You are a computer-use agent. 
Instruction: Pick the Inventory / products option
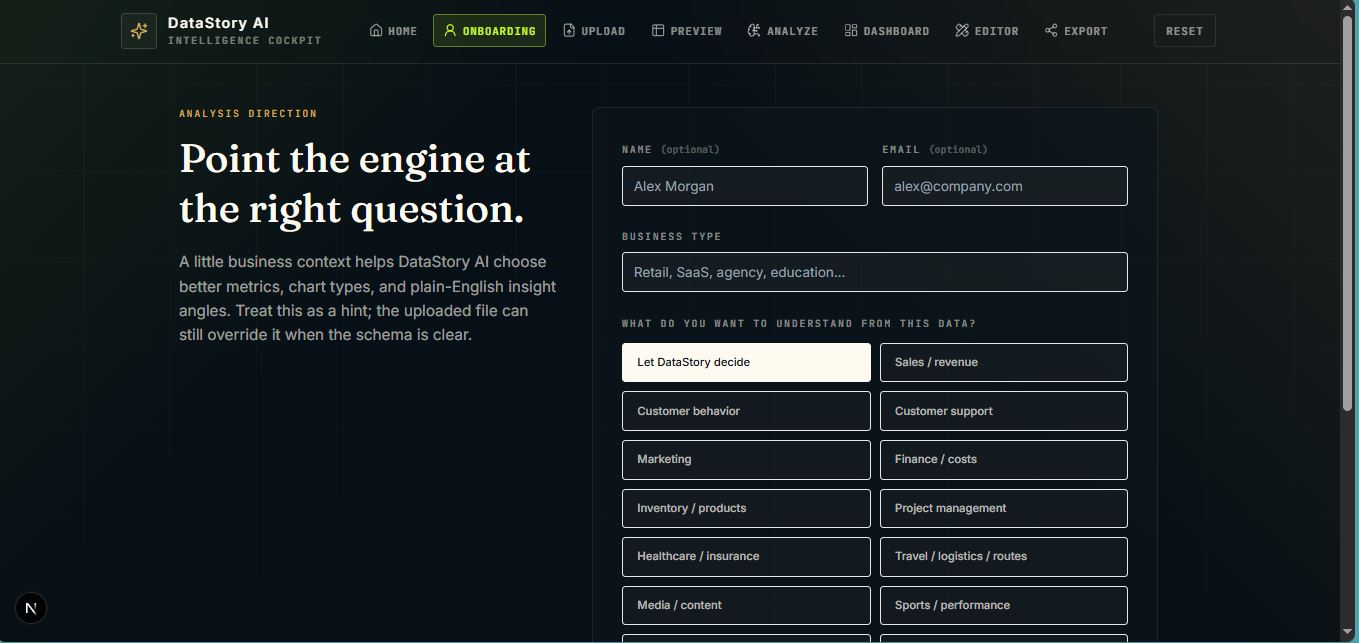tap(746, 508)
